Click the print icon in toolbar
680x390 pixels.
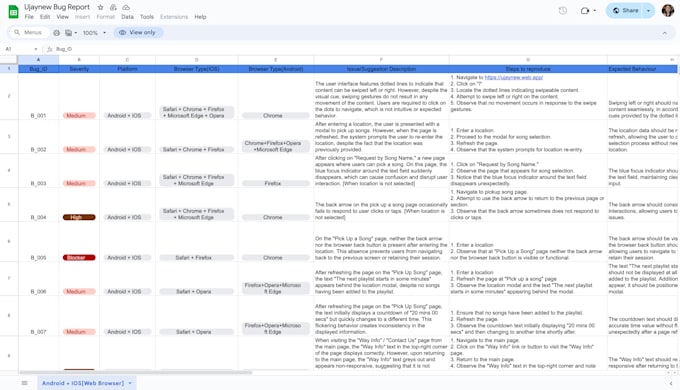56,33
